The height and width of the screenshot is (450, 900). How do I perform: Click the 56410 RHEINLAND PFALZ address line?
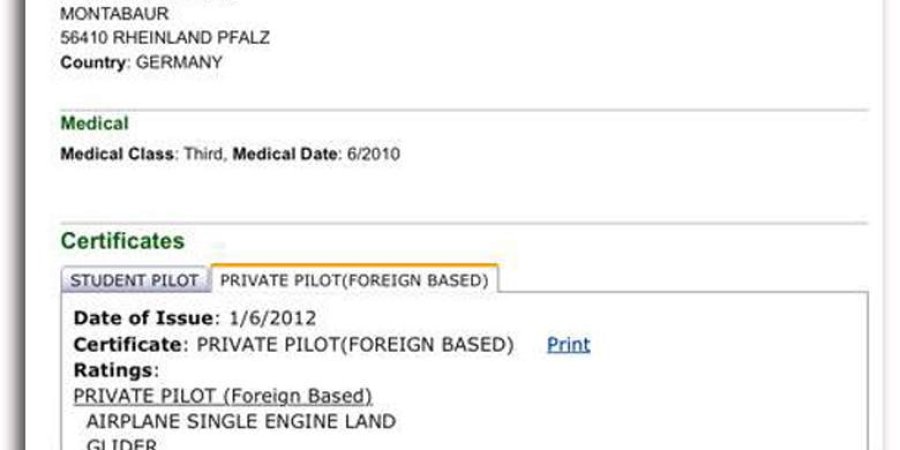click(x=165, y=38)
